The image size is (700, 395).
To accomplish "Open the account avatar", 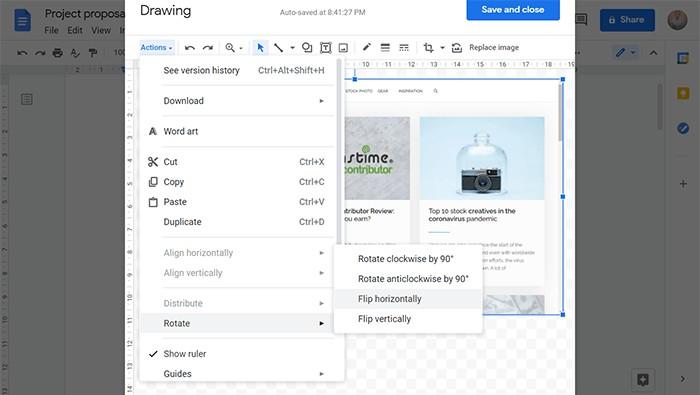I will (677, 20).
